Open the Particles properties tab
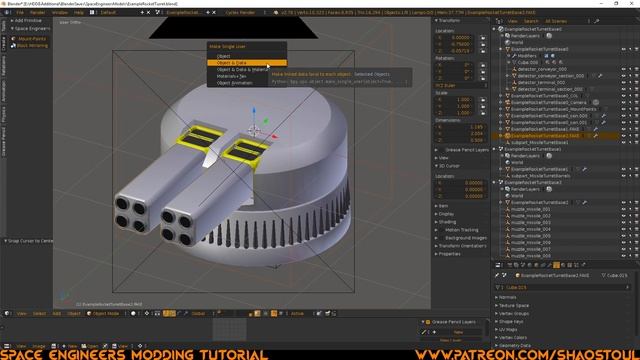Screen dimensions: 640x360 click(577, 265)
